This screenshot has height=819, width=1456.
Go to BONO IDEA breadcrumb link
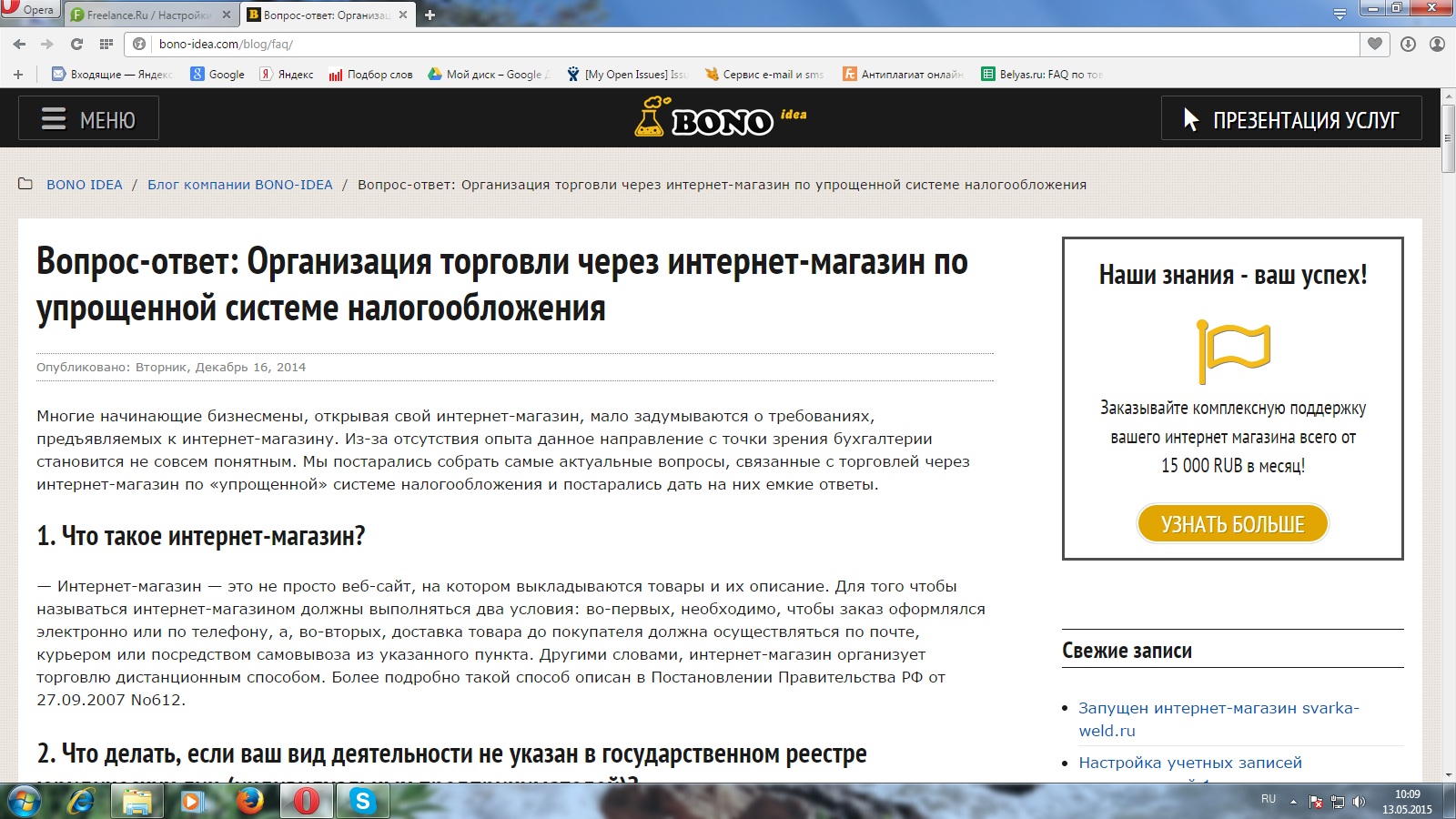coord(85,185)
